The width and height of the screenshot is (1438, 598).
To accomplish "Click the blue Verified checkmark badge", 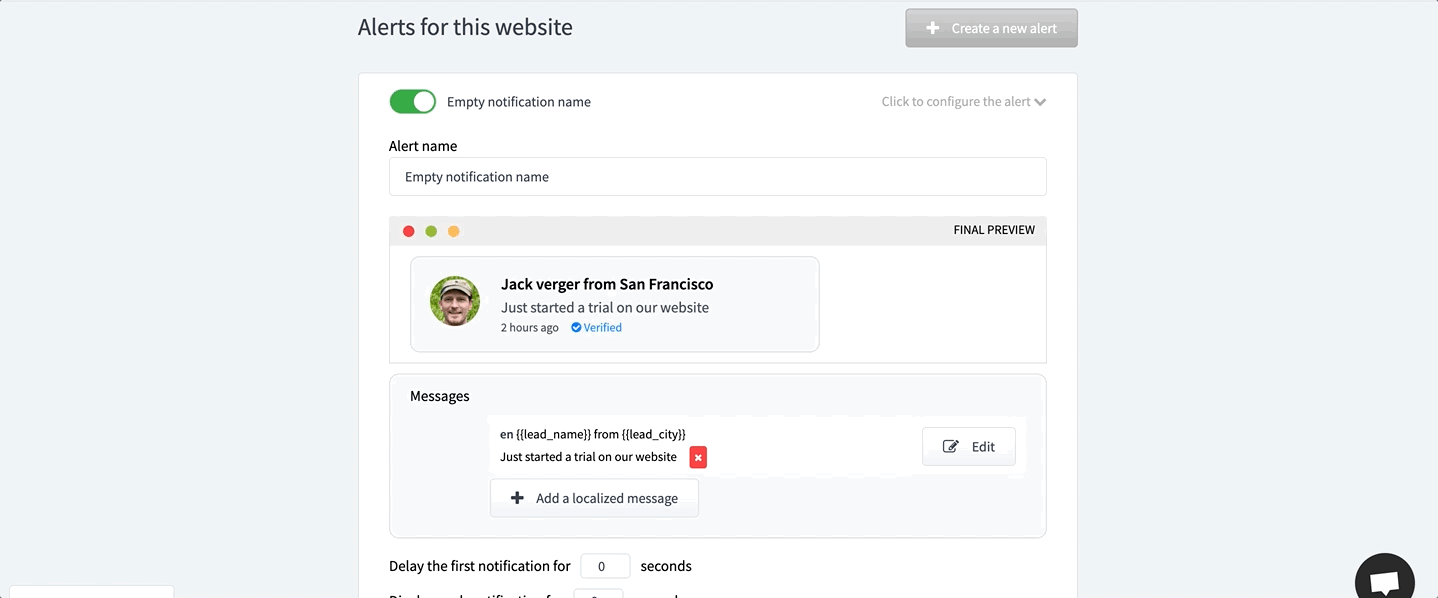I will [576, 328].
